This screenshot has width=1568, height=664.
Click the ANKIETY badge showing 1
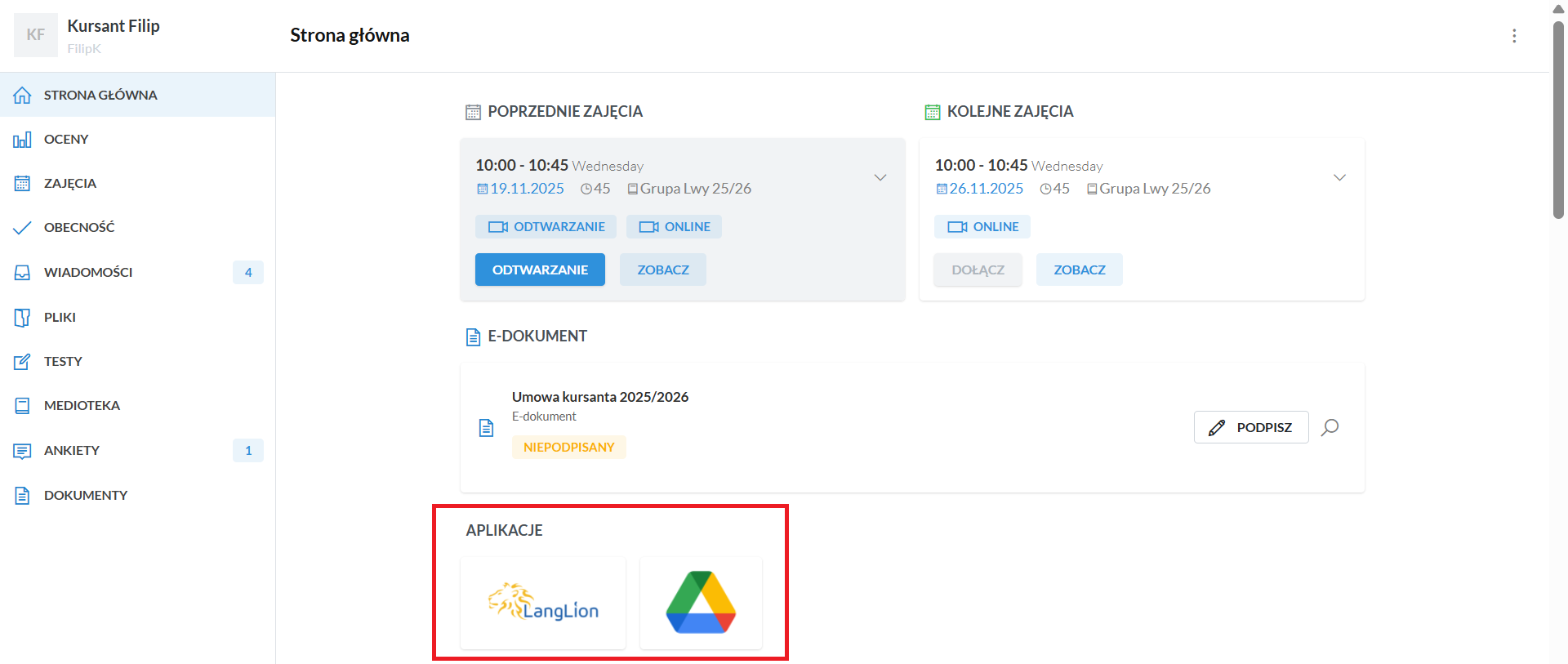pyautogui.click(x=248, y=451)
